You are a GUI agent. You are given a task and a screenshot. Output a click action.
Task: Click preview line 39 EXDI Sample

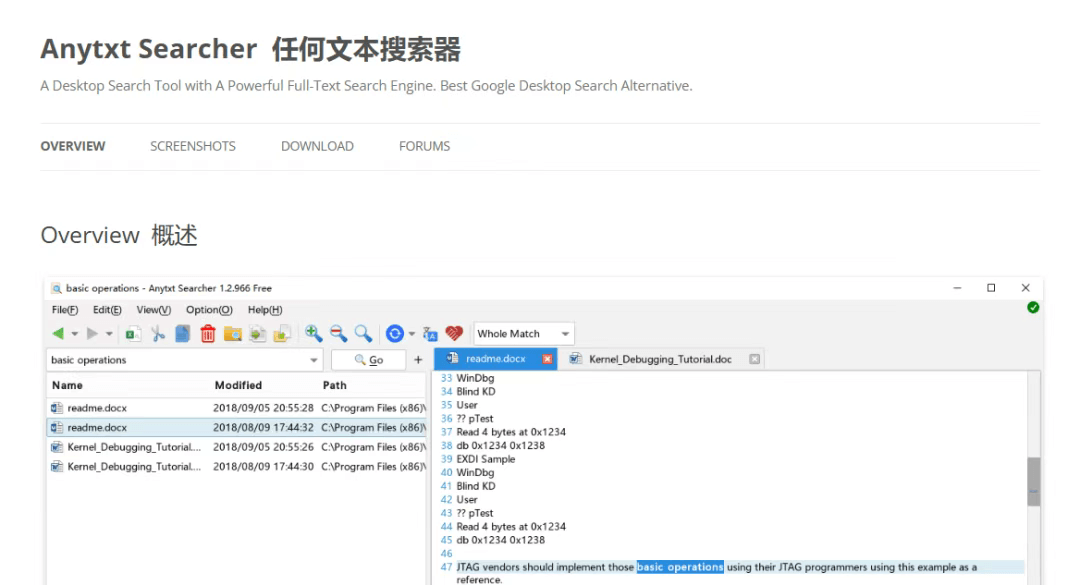(486, 459)
